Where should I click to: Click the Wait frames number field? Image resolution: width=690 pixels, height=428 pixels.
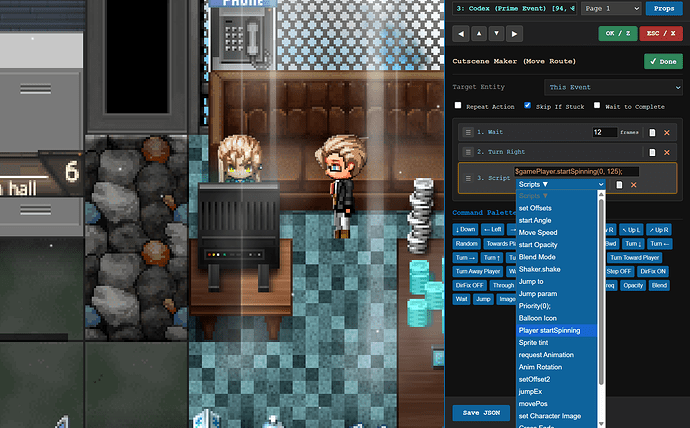605,132
